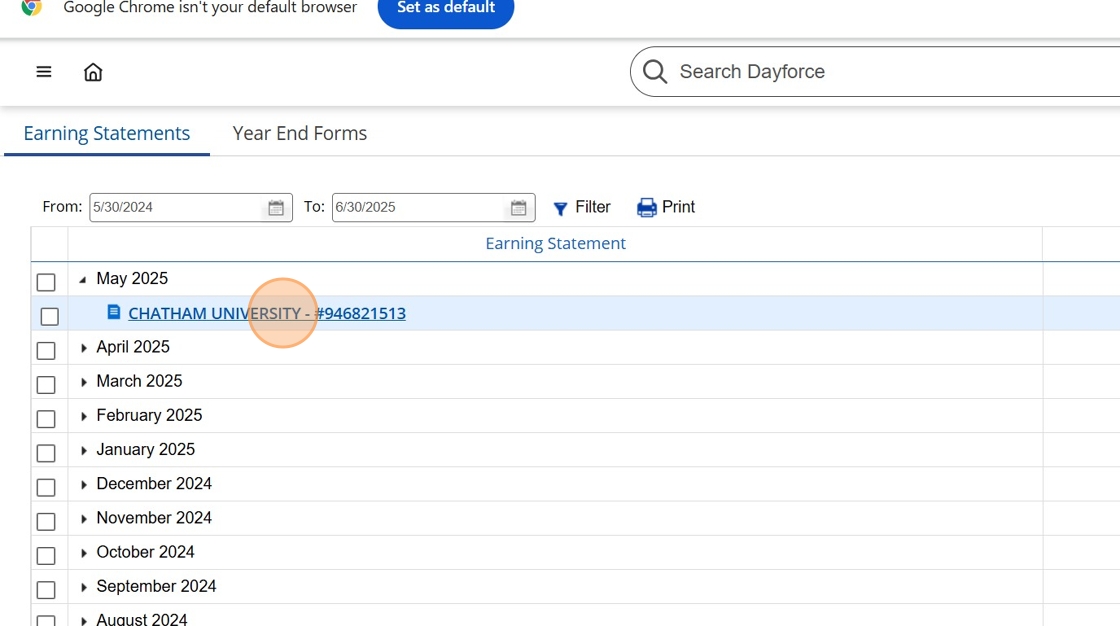Screen dimensions: 1120x626
Task: Expand the December 2024 group arrow
Action: [x=84, y=485]
